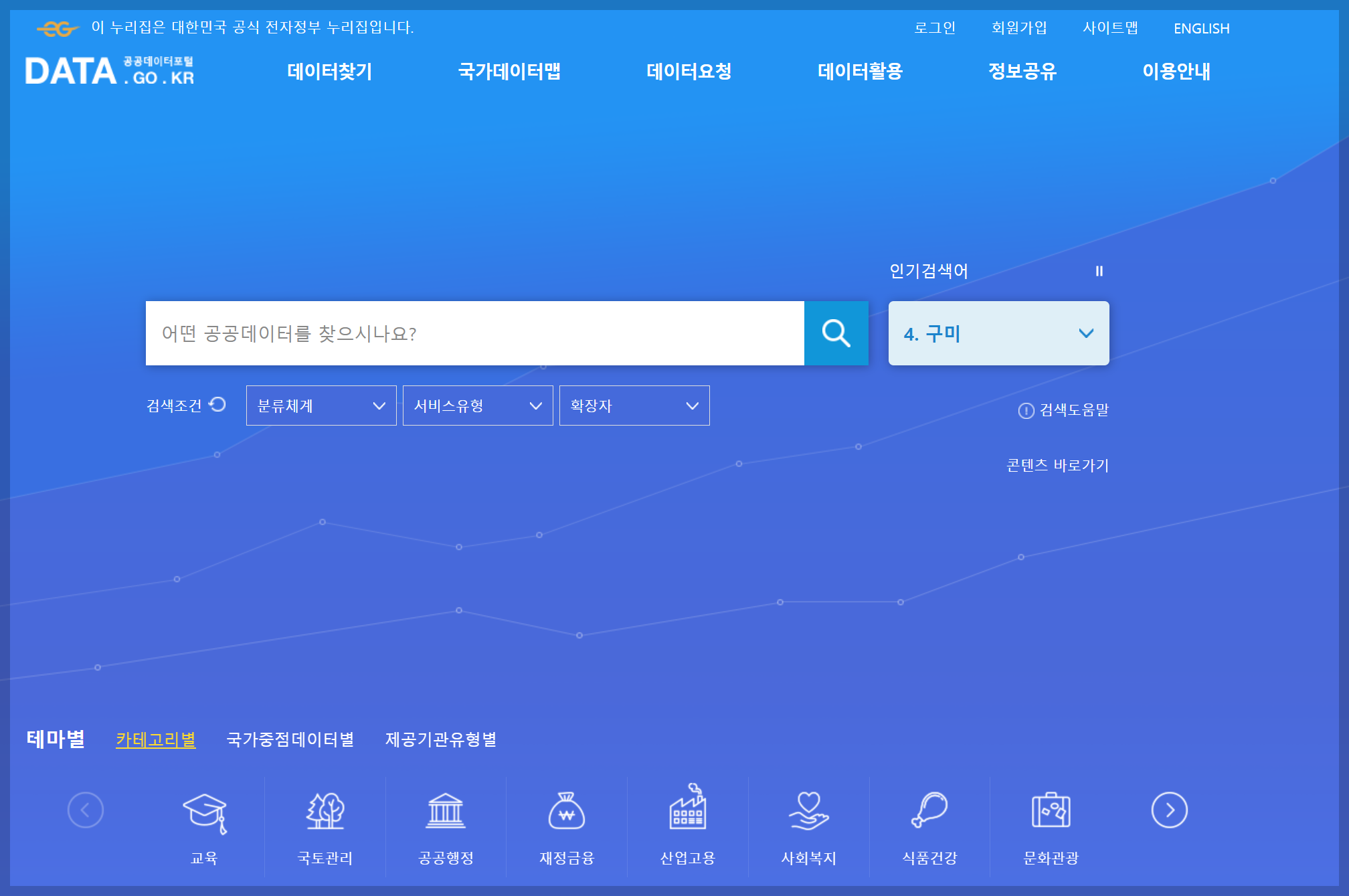Expand the 확장자 dropdown

634,406
